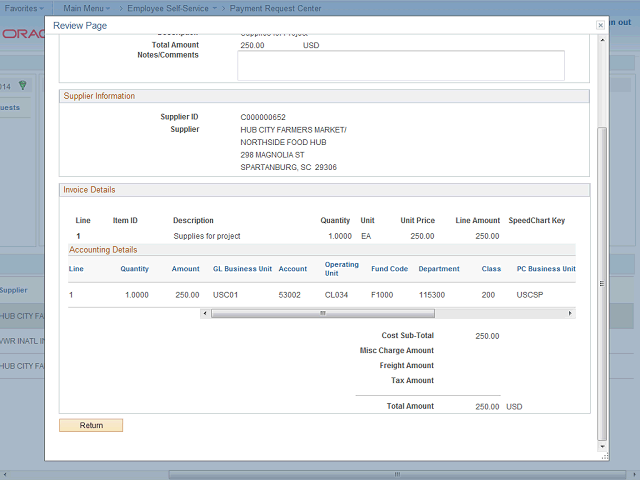Image resolution: width=640 pixels, height=480 pixels.
Task: Click the PC Business Unit column header
Action: (x=546, y=269)
